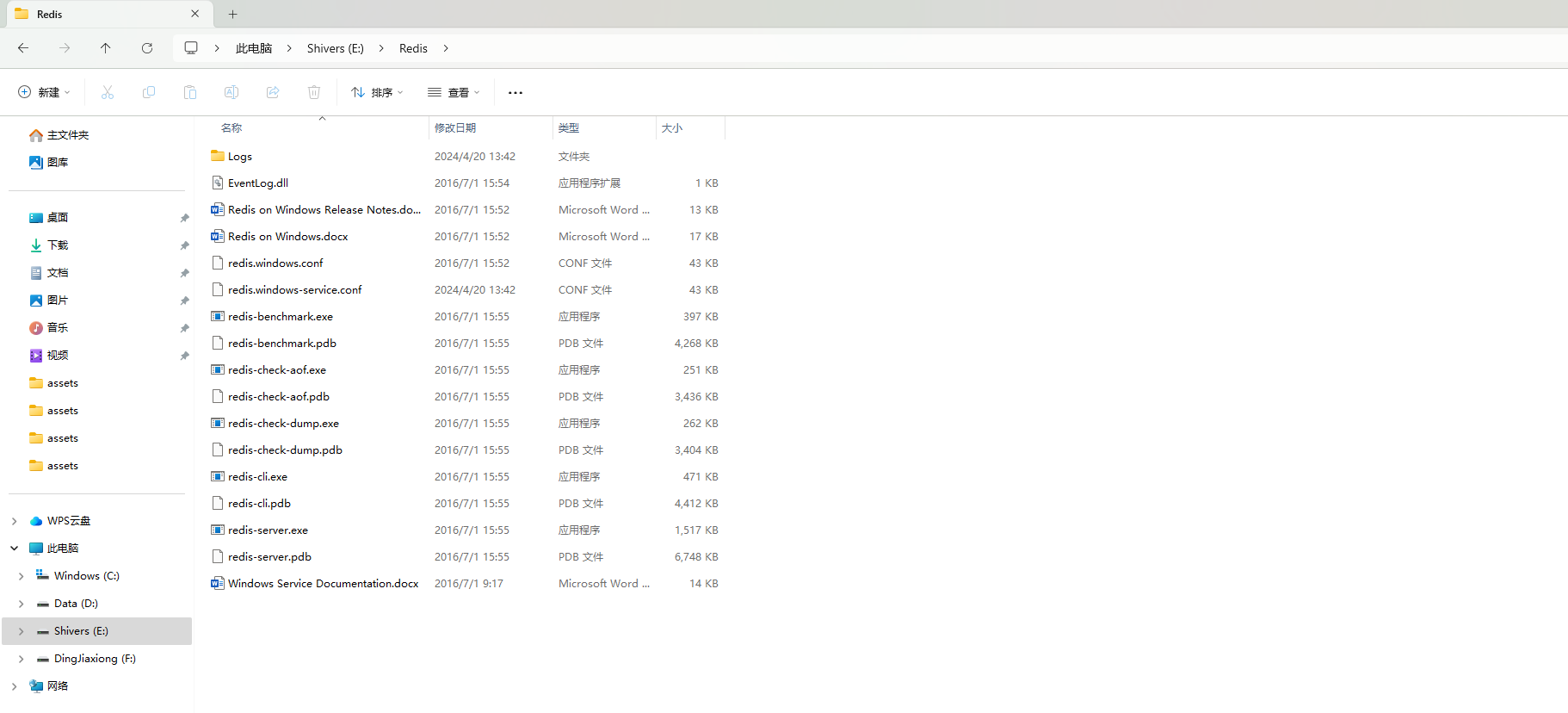Click the Share icon in toolbar
The width and height of the screenshot is (1568, 713).
[273, 92]
